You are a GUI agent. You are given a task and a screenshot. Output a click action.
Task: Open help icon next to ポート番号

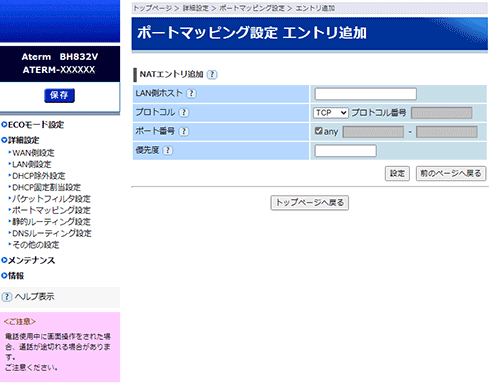tap(184, 132)
